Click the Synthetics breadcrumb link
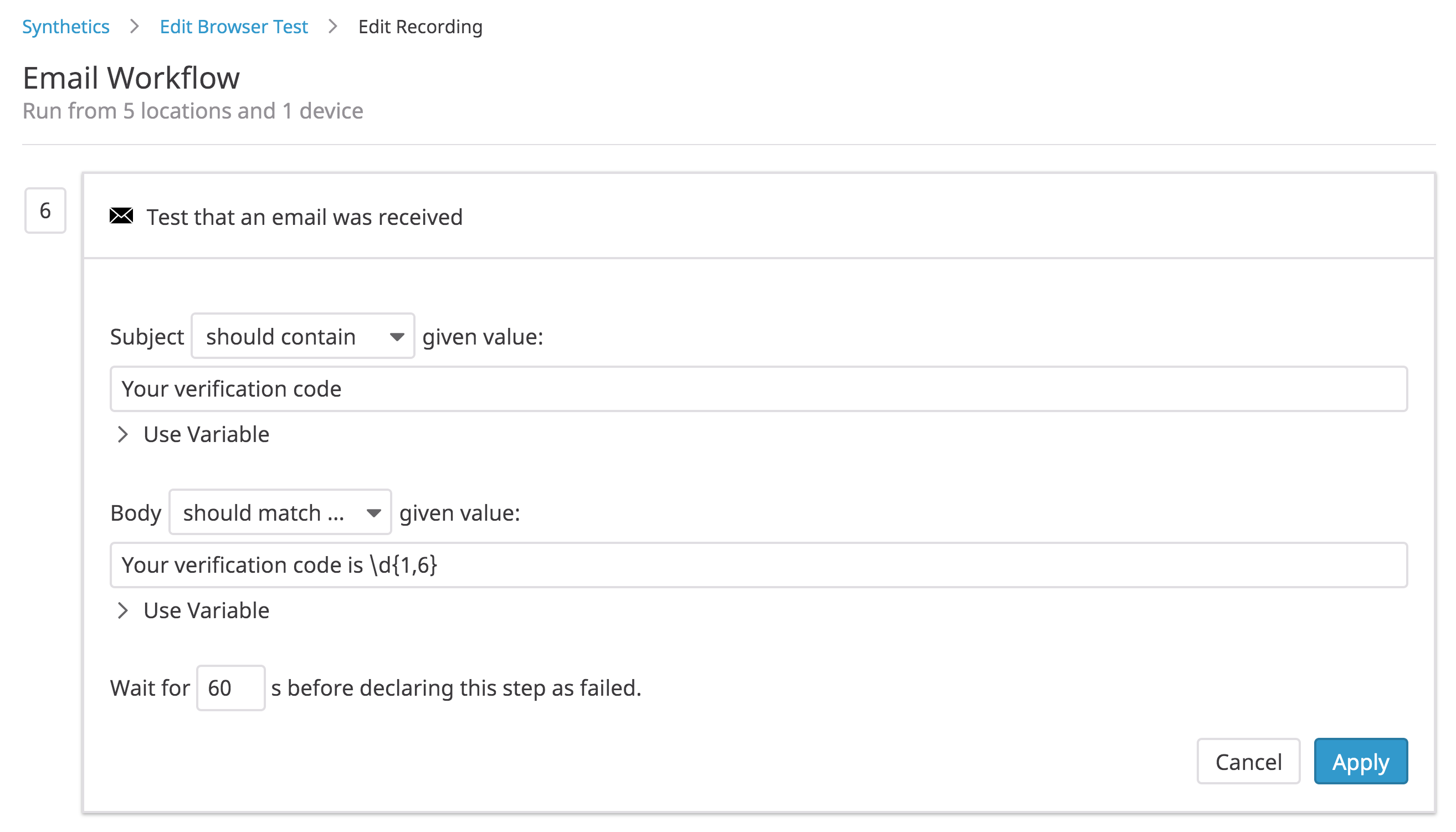This screenshot has height=832, width=1456. 66,26
